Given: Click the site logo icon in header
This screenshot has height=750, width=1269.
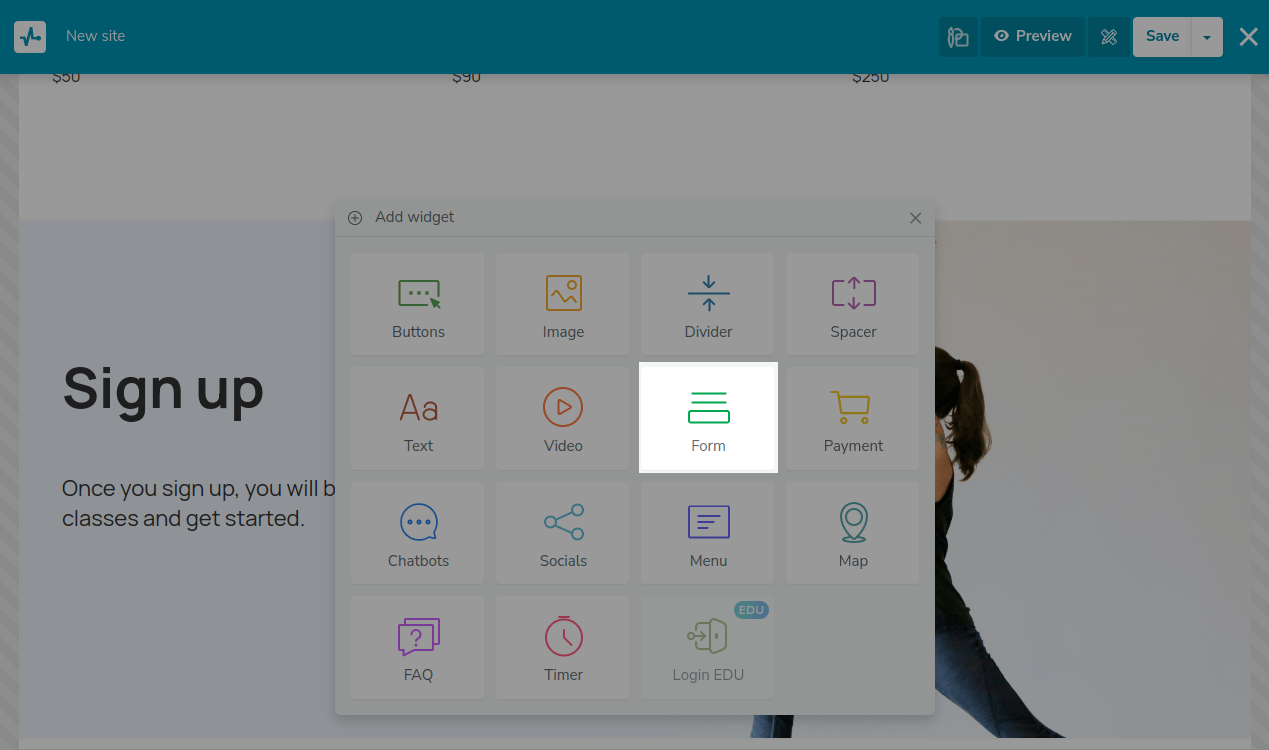Looking at the screenshot, I should [30, 37].
